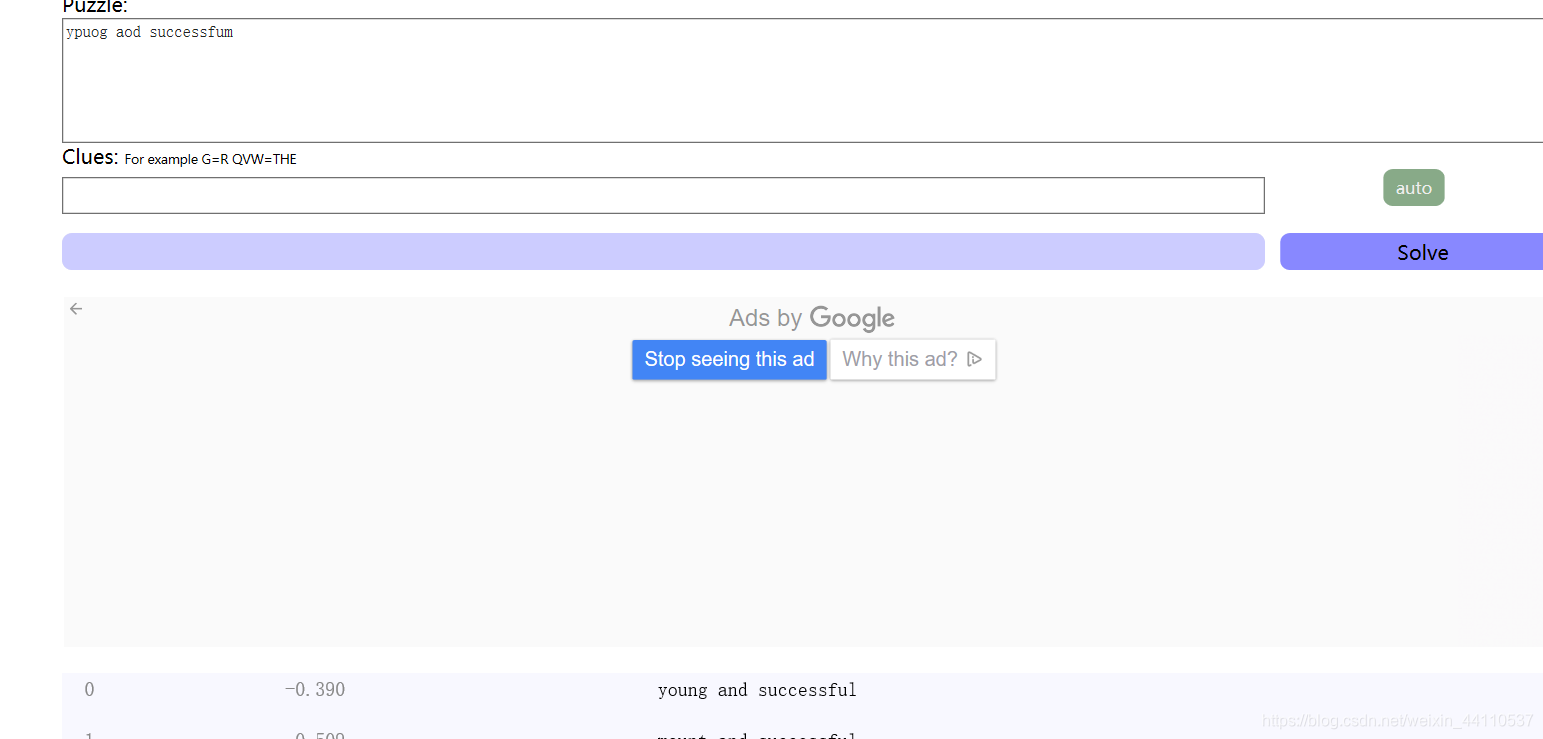Click the Ads by Google label
Screen dimensions: 1543x739
click(812, 318)
